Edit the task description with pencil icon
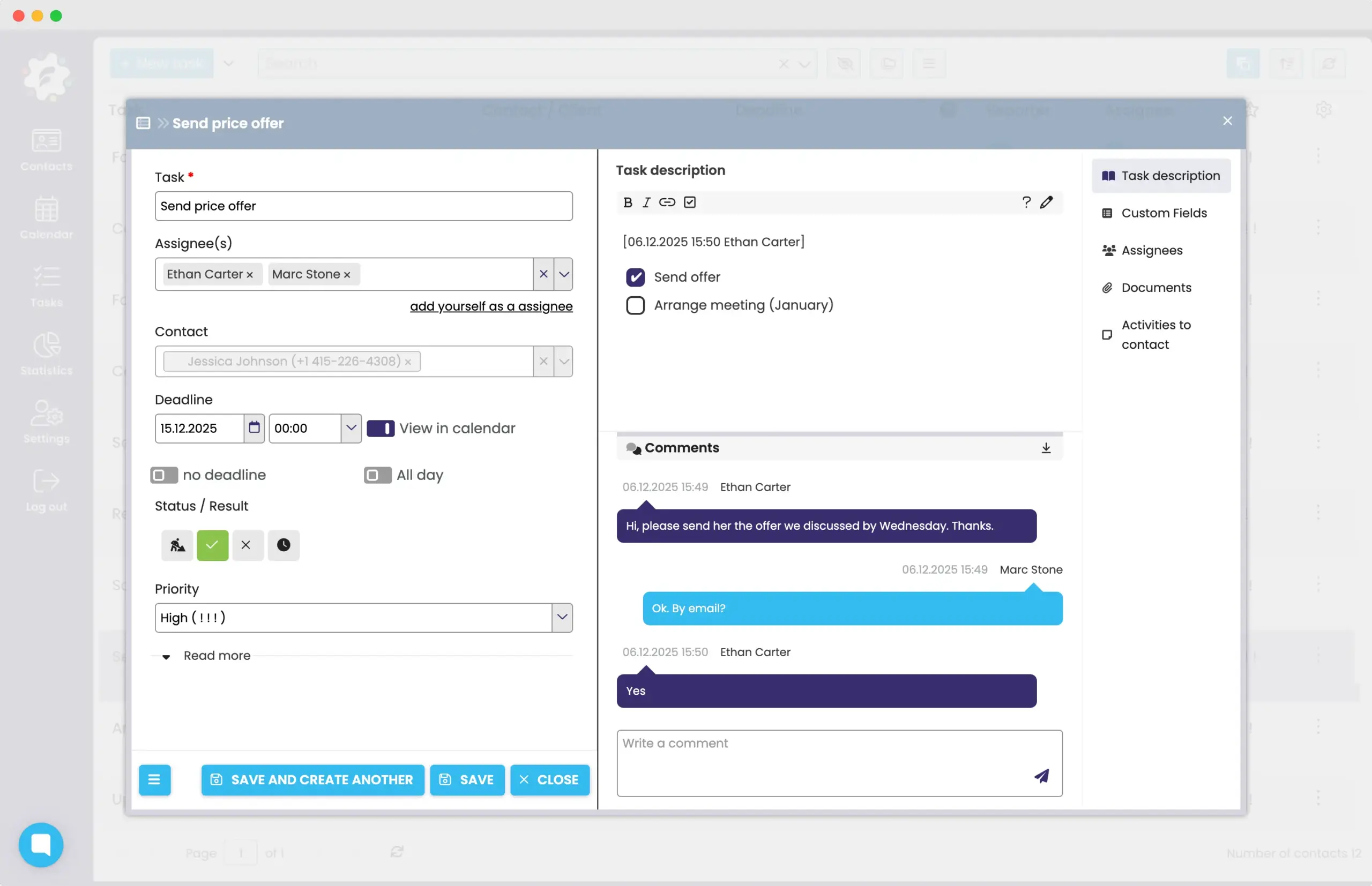The height and width of the screenshot is (886, 1372). [1047, 202]
